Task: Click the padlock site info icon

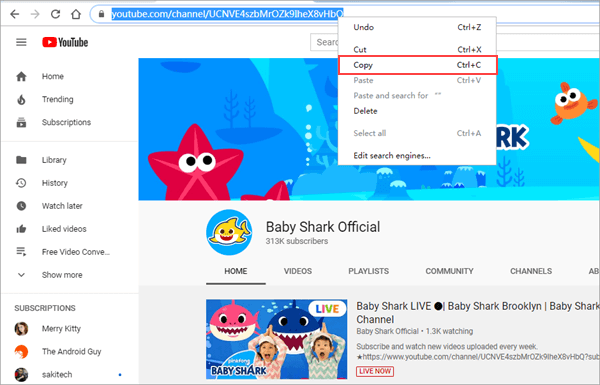Action: (101, 14)
